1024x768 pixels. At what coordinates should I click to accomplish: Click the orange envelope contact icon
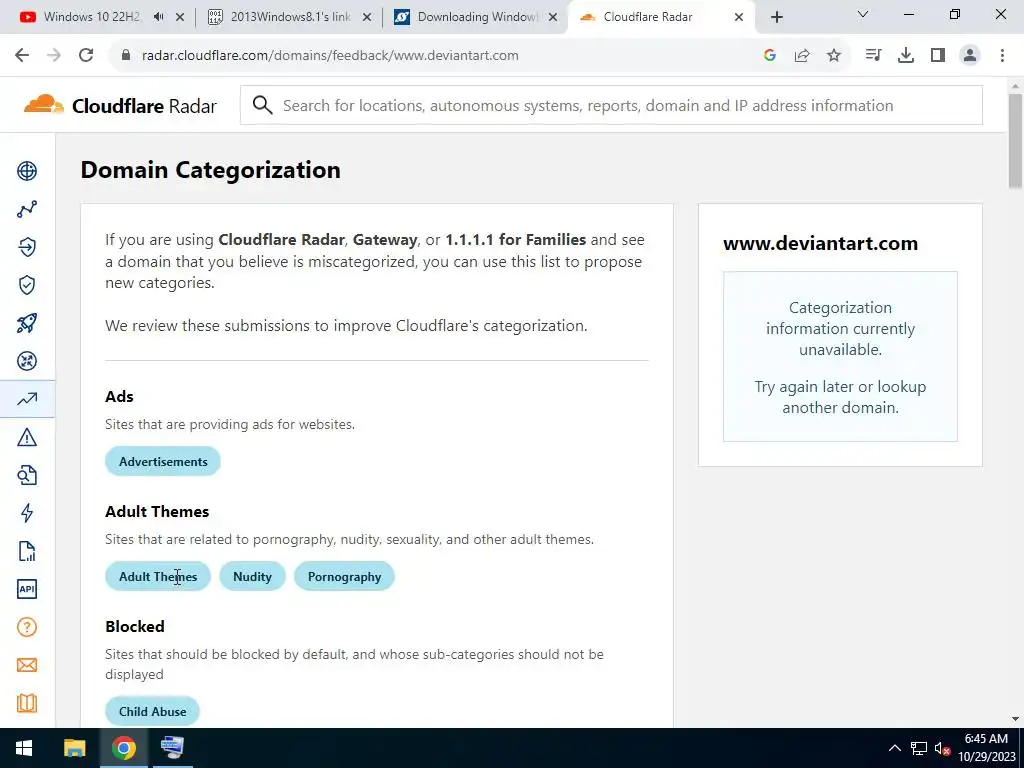click(x=27, y=665)
